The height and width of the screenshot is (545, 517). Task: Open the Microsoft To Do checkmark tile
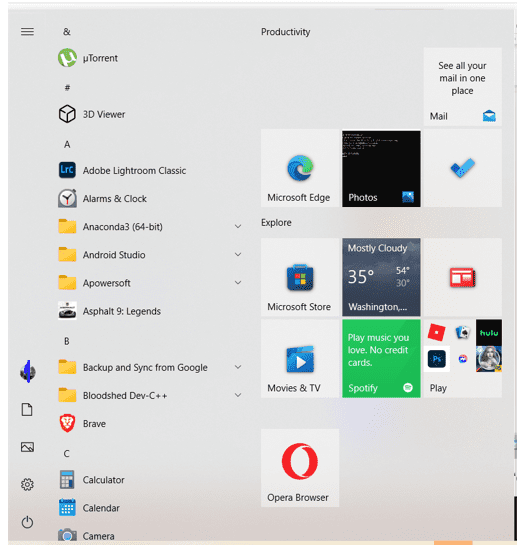pos(462,168)
